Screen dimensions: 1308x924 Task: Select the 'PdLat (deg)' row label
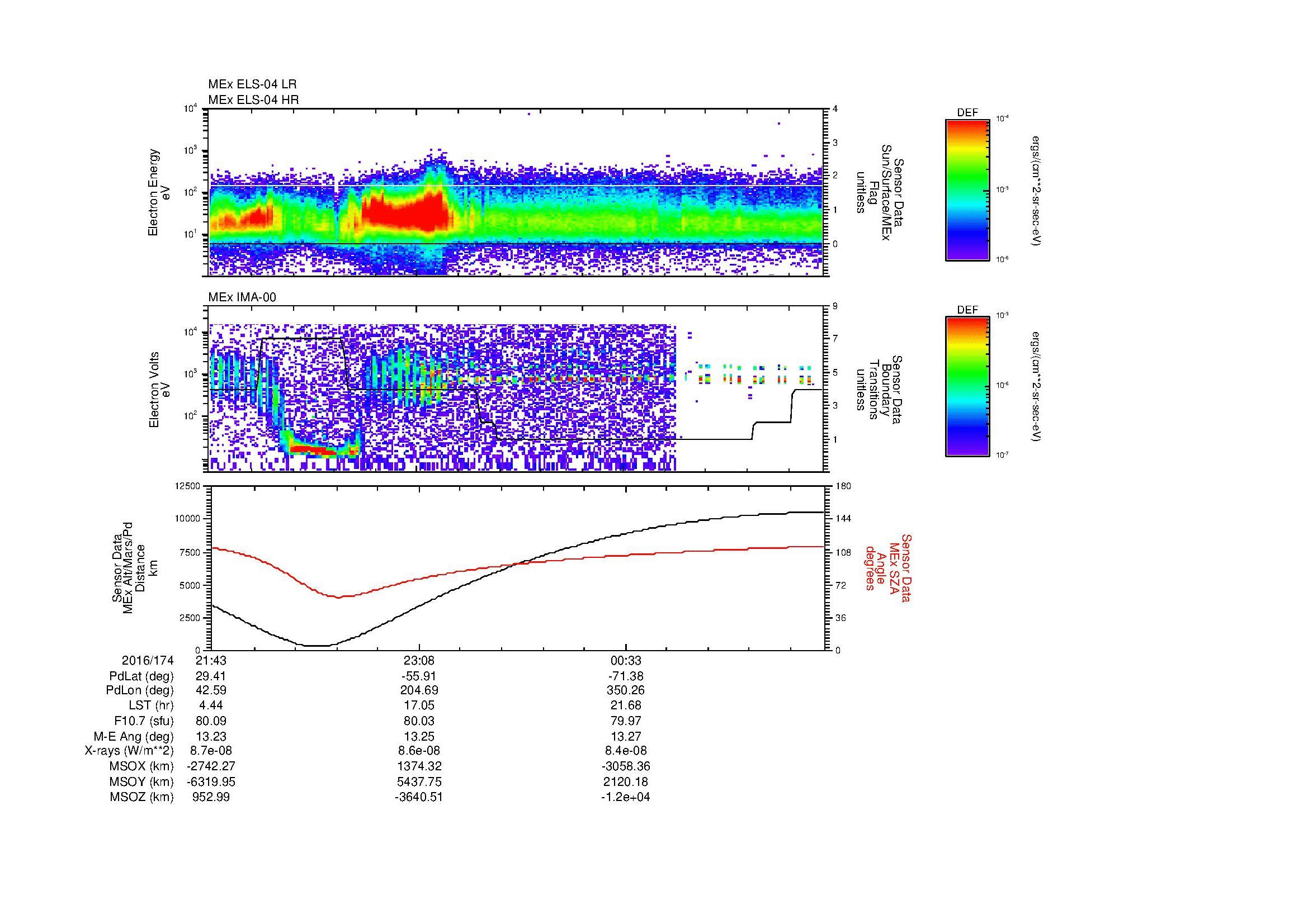(141, 676)
